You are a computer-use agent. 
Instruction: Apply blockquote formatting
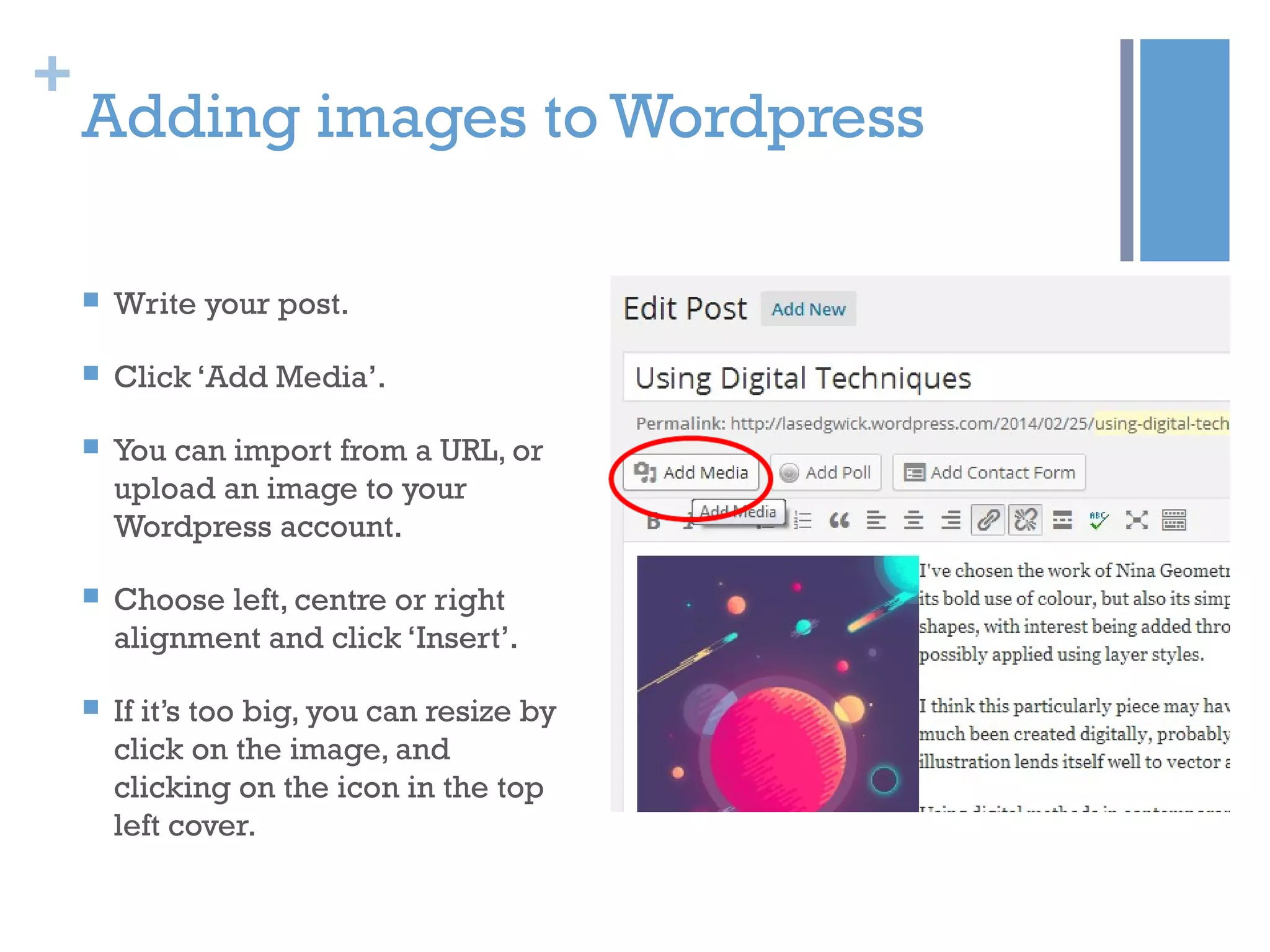pyautogui.click(x=839, y=520)
